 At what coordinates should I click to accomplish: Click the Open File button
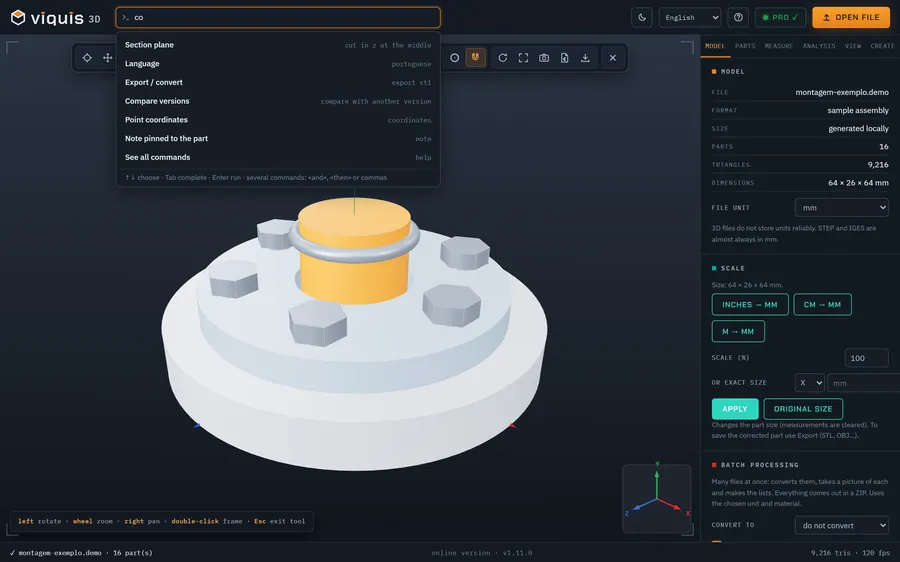tap(851, 17)
